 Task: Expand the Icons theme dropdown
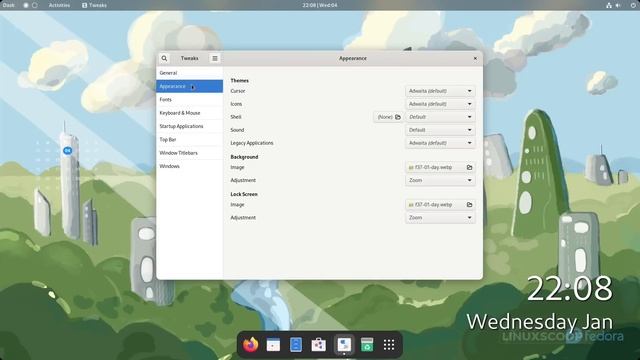click(x=440, y=104)
